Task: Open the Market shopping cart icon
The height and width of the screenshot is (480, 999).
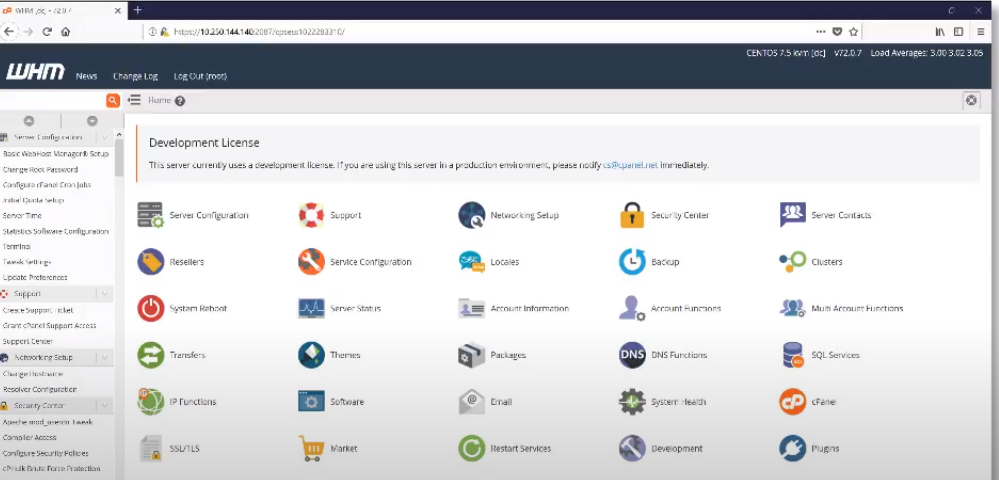Action: click(x=311, y=448)
